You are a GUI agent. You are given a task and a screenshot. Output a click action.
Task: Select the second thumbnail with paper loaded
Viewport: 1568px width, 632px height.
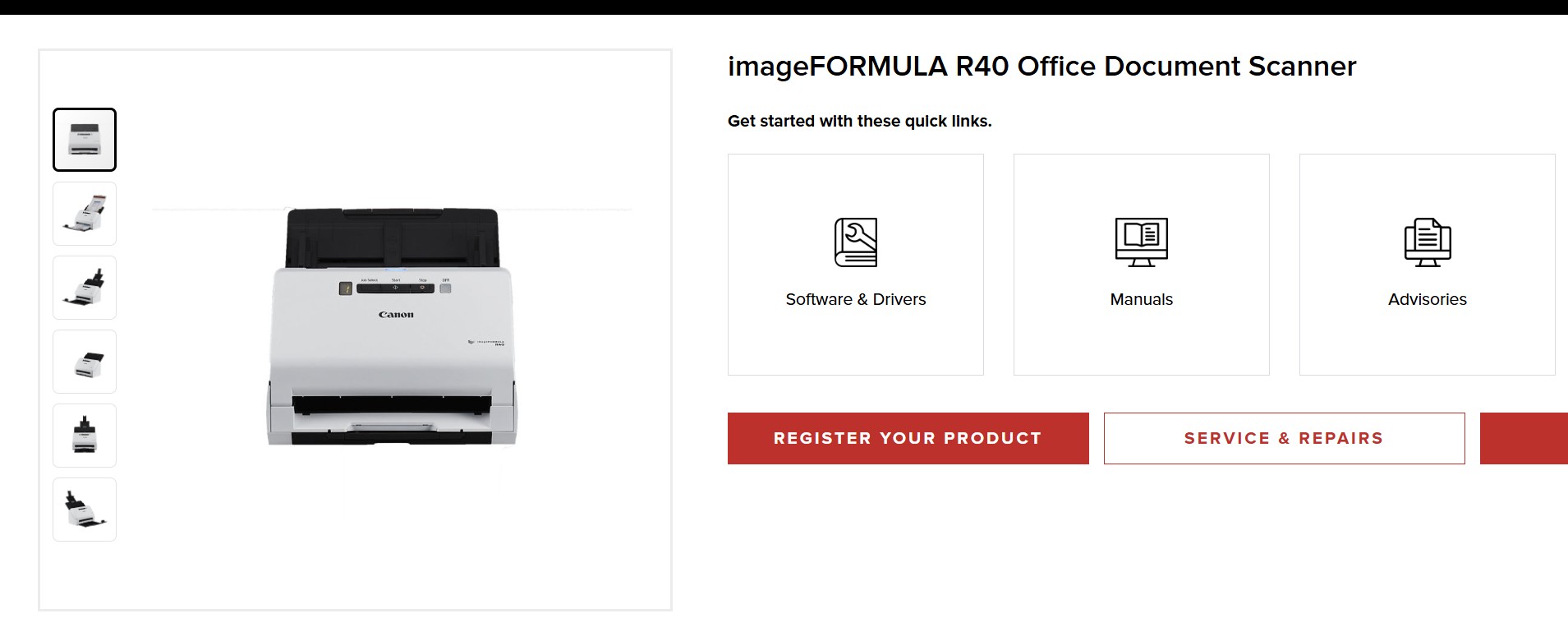pos(85,214)
